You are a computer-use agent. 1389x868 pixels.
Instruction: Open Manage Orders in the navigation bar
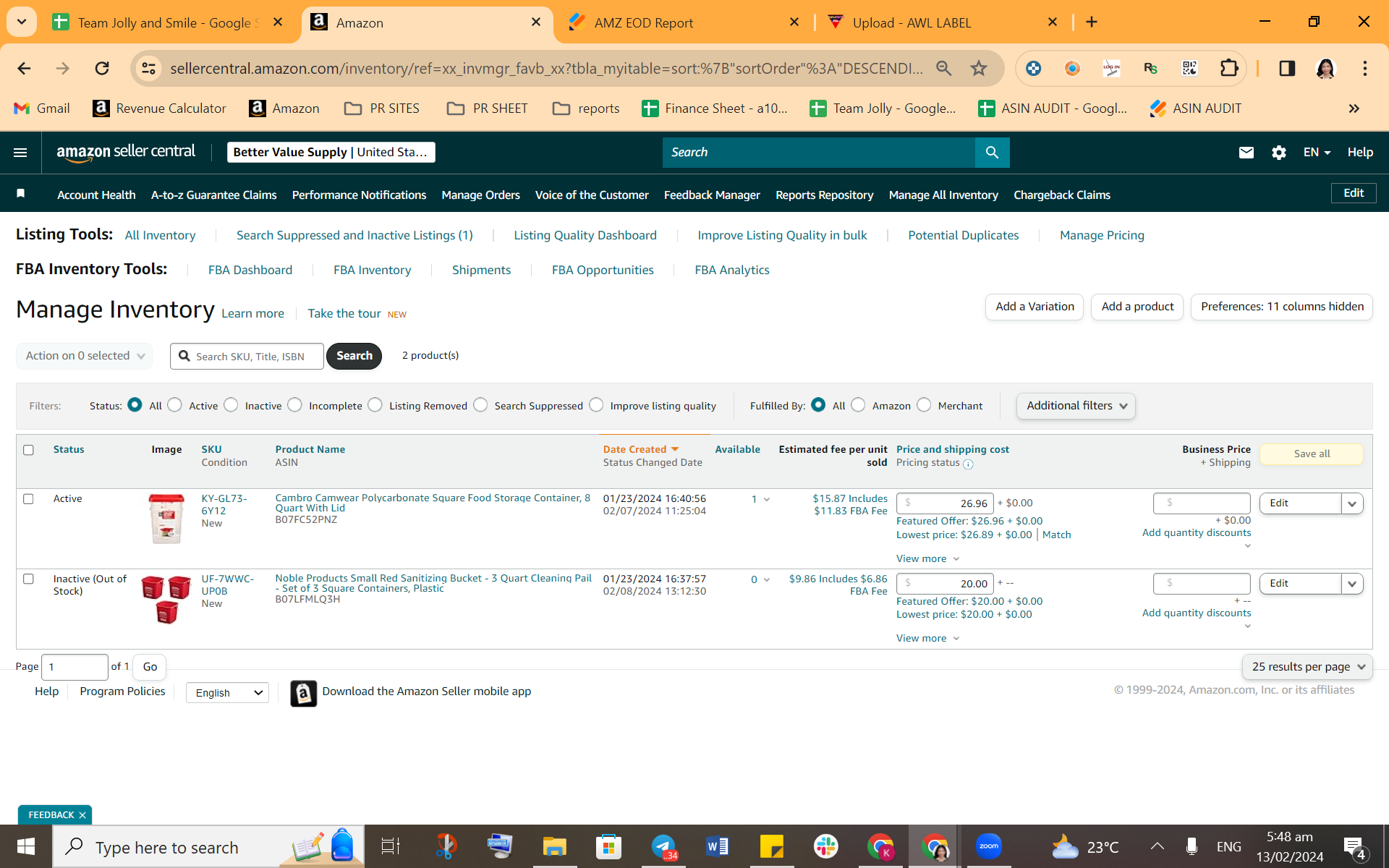(x=480, y=195)
